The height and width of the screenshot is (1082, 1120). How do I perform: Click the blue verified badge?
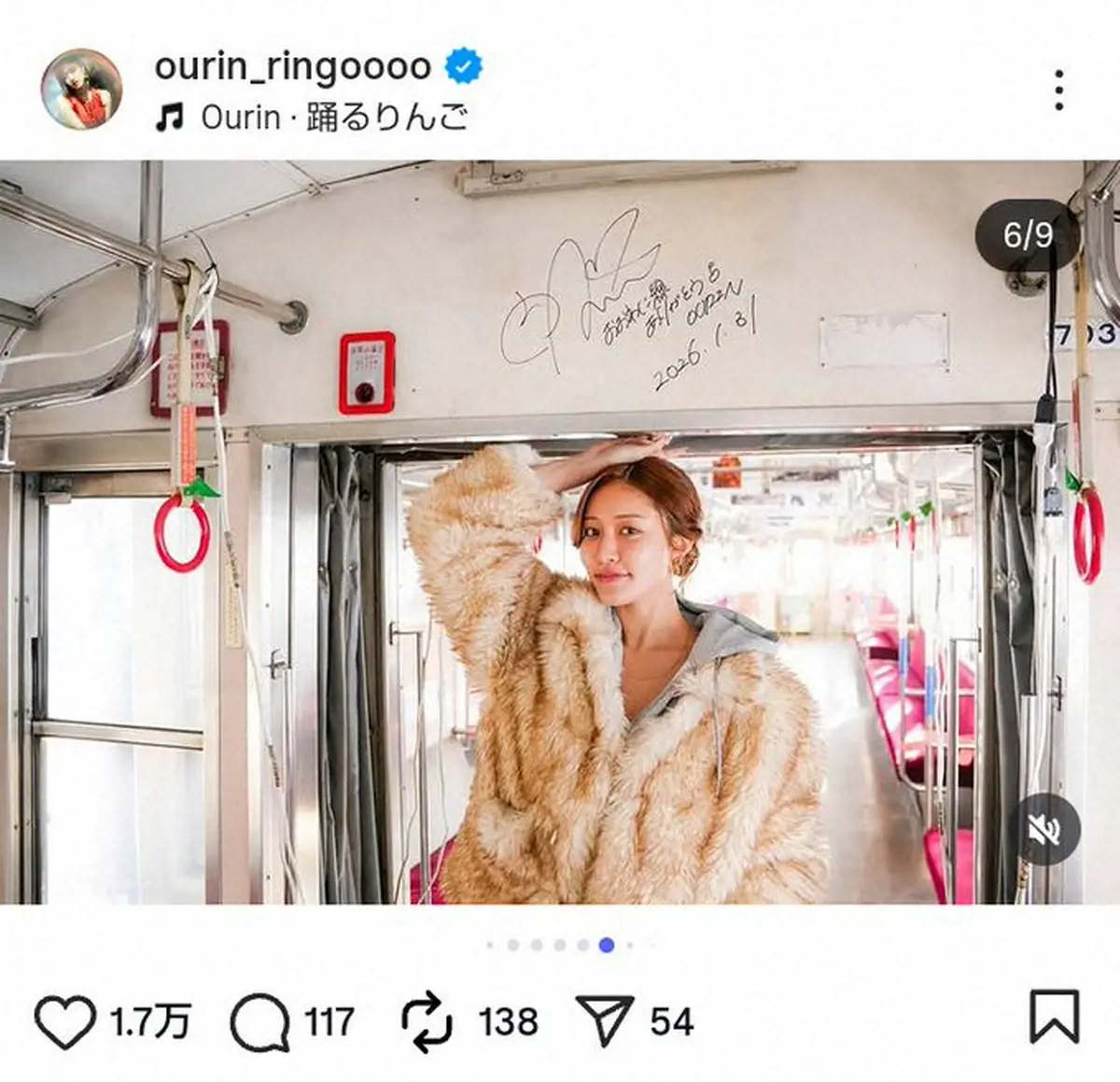click(464, 66)
